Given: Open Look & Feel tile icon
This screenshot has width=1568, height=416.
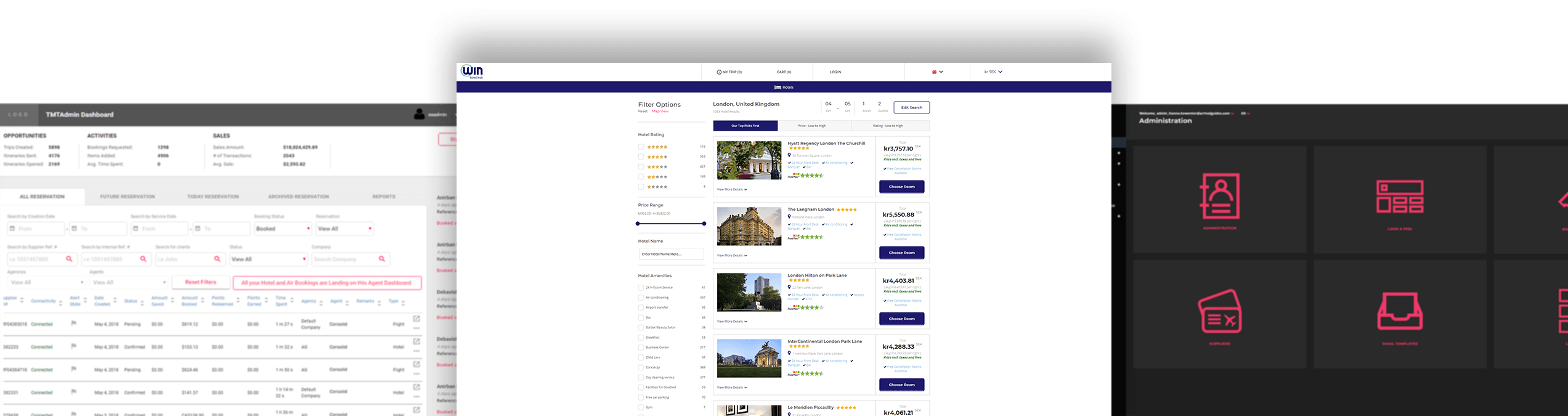Looking at the screenshot, I should coord(1400,197).
